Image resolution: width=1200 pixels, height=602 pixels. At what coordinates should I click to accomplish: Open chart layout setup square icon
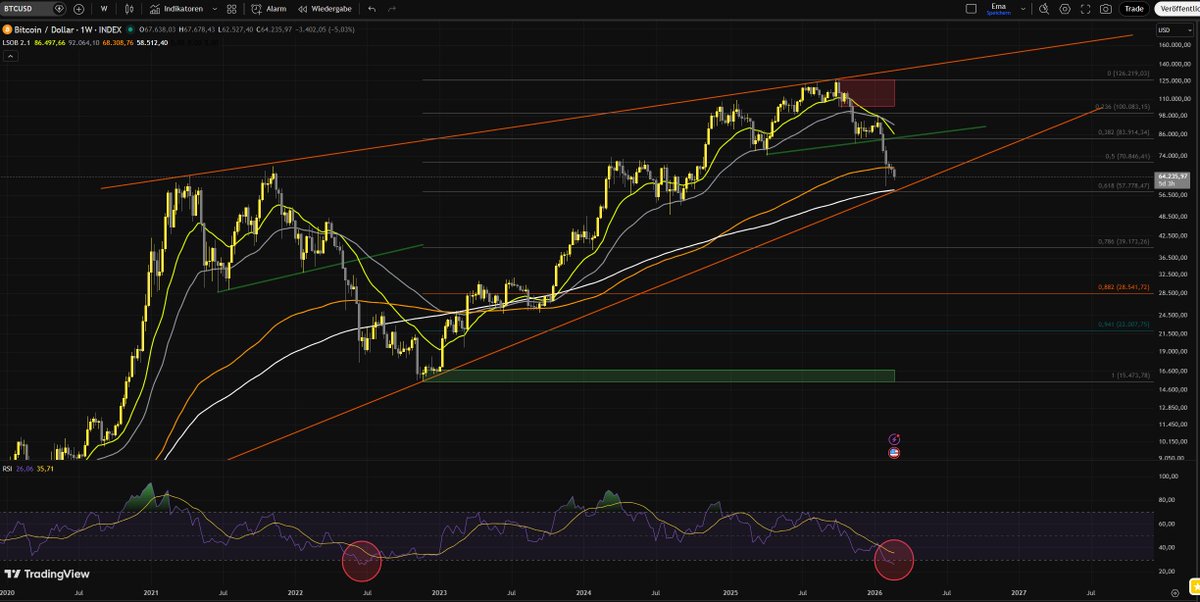click(970, 8)
